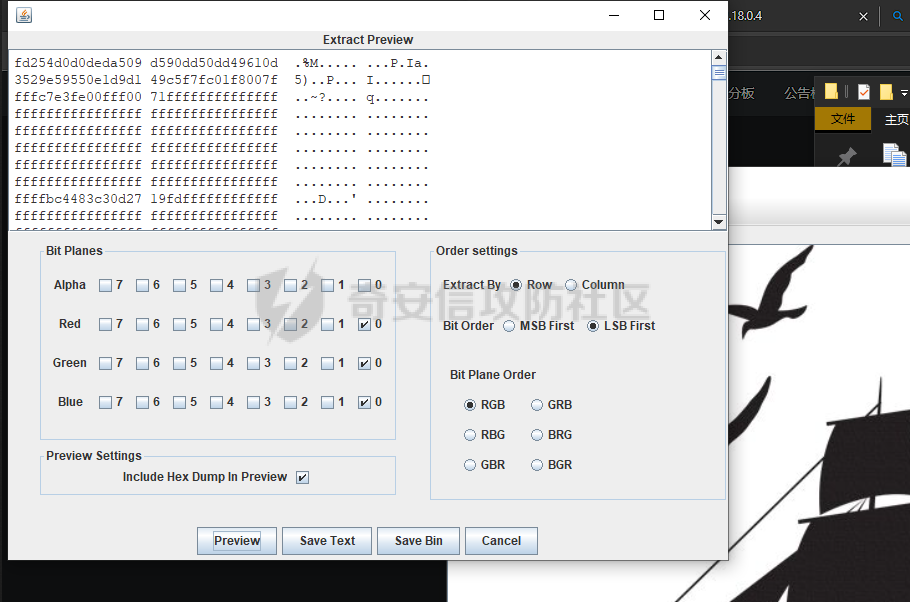The height and width of the screenshot is (602, 910).
Task: Enable Blue bit plane 2 checkbox
Action: pyautogui.click(x=290, y=402)
